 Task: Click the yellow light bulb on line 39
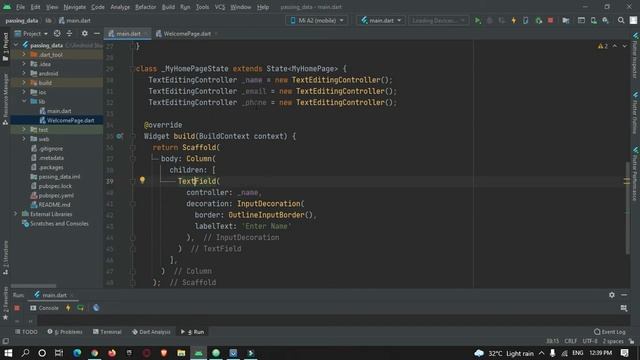(142, 180)
